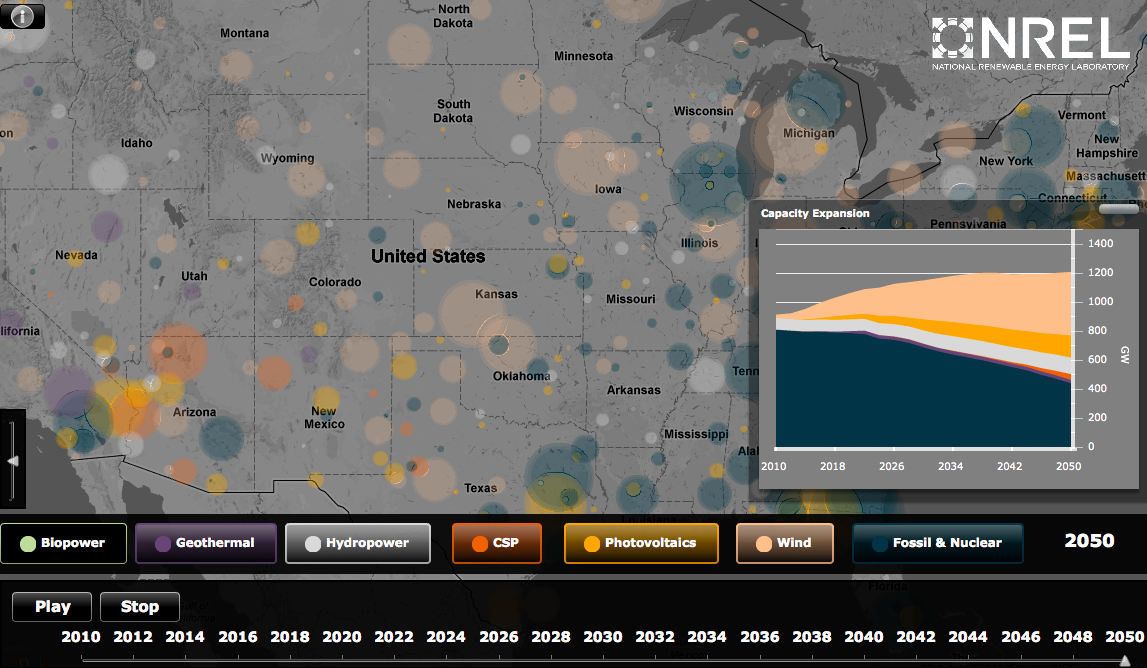The width and height of the screenshot is (1147, 668).
Task: Jump to year 2014 on timeline
Action: tap(185, 637)
